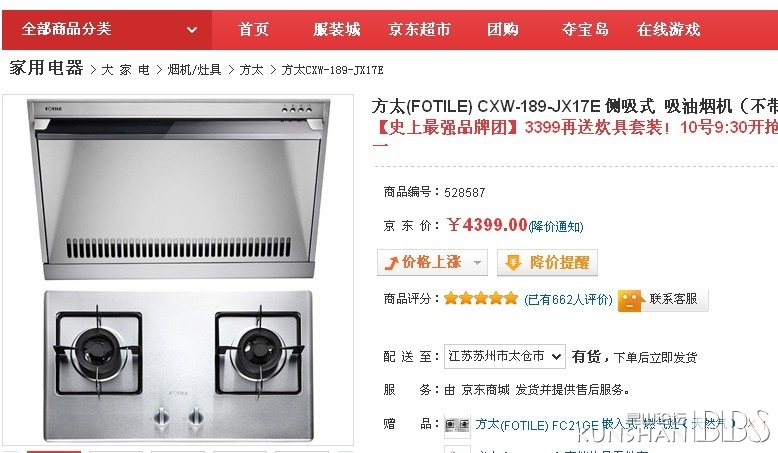This screenshot has width=778, height=453.
Task: Click the 家用电器 breadcrumb
Action: tap(46, 67)
